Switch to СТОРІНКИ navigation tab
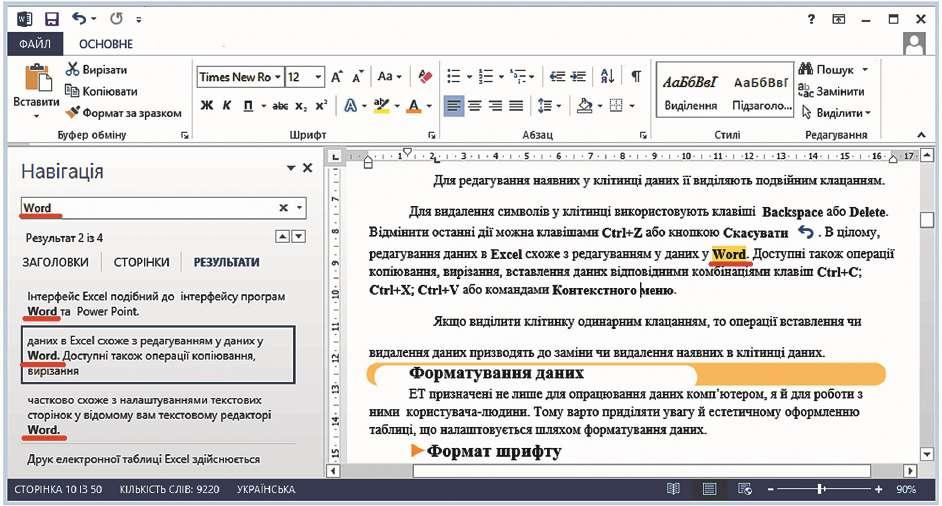The image size is (942, 506). tap(142, 263)
